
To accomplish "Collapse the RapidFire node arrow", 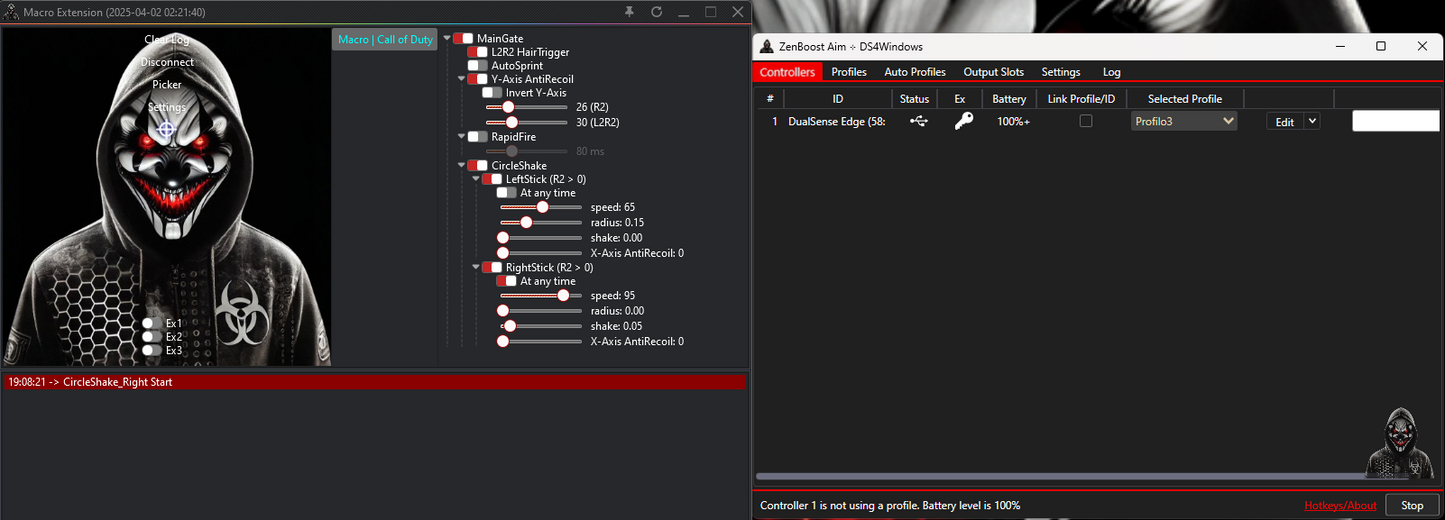I will 462,137.
